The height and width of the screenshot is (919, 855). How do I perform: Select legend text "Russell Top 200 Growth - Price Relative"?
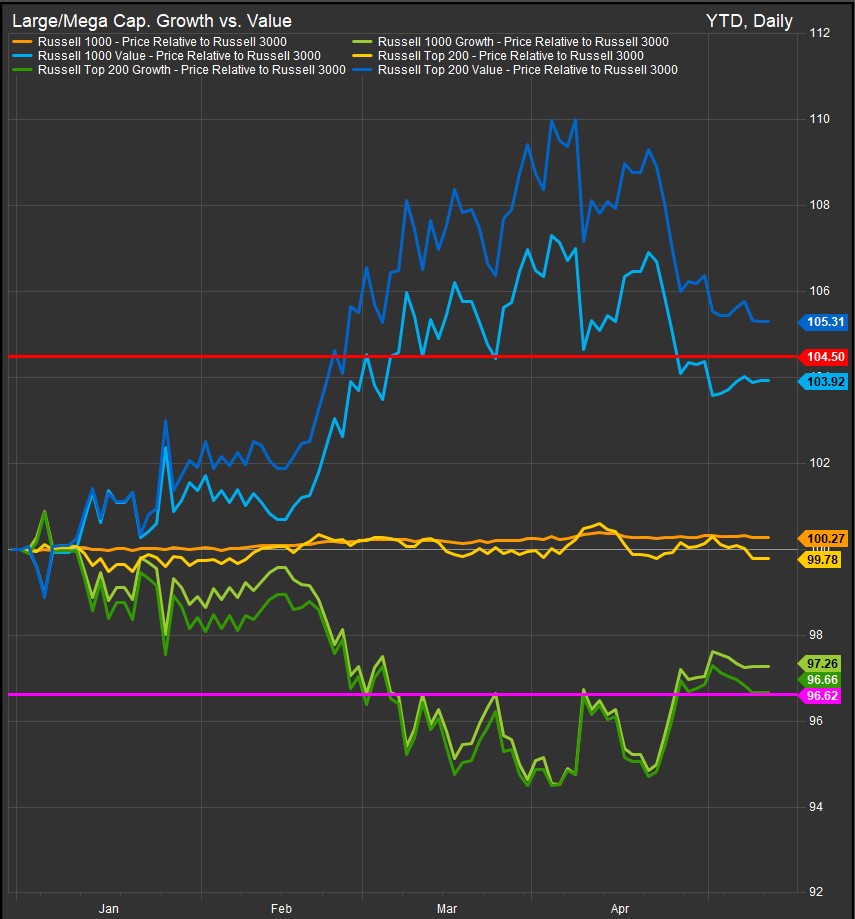click(x=144, y=70)
